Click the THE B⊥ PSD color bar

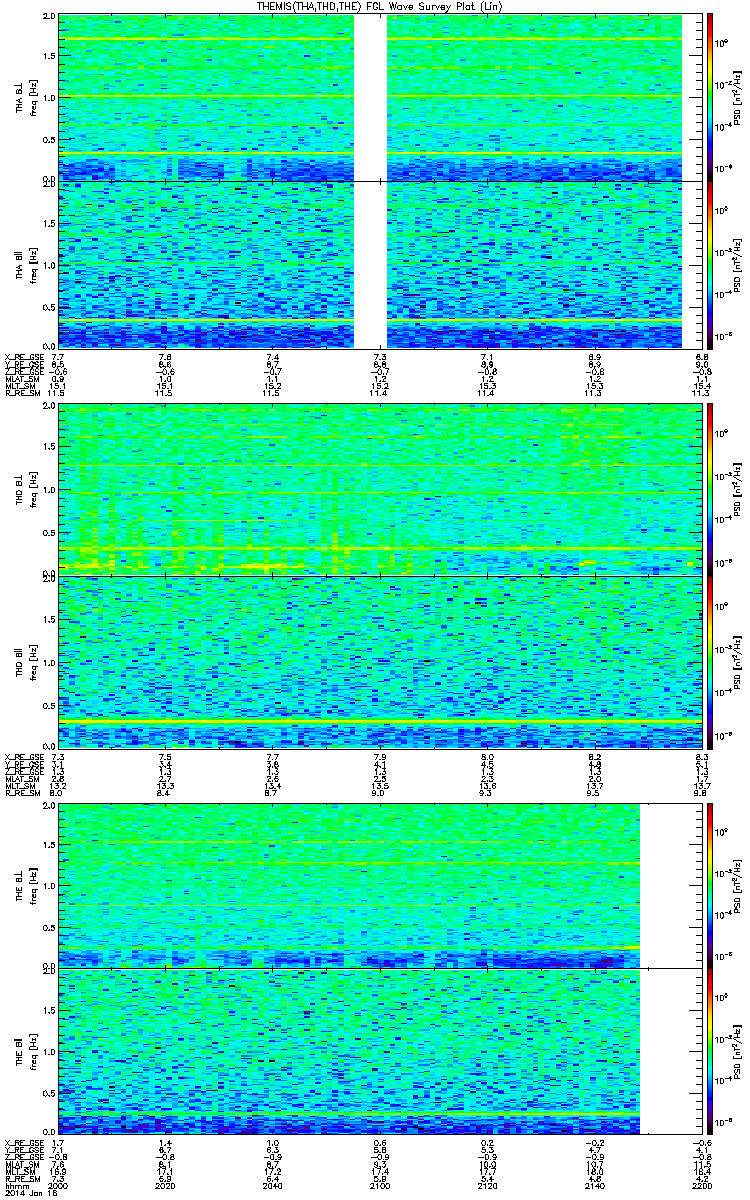pyautogui.click(x=711, y=885)
